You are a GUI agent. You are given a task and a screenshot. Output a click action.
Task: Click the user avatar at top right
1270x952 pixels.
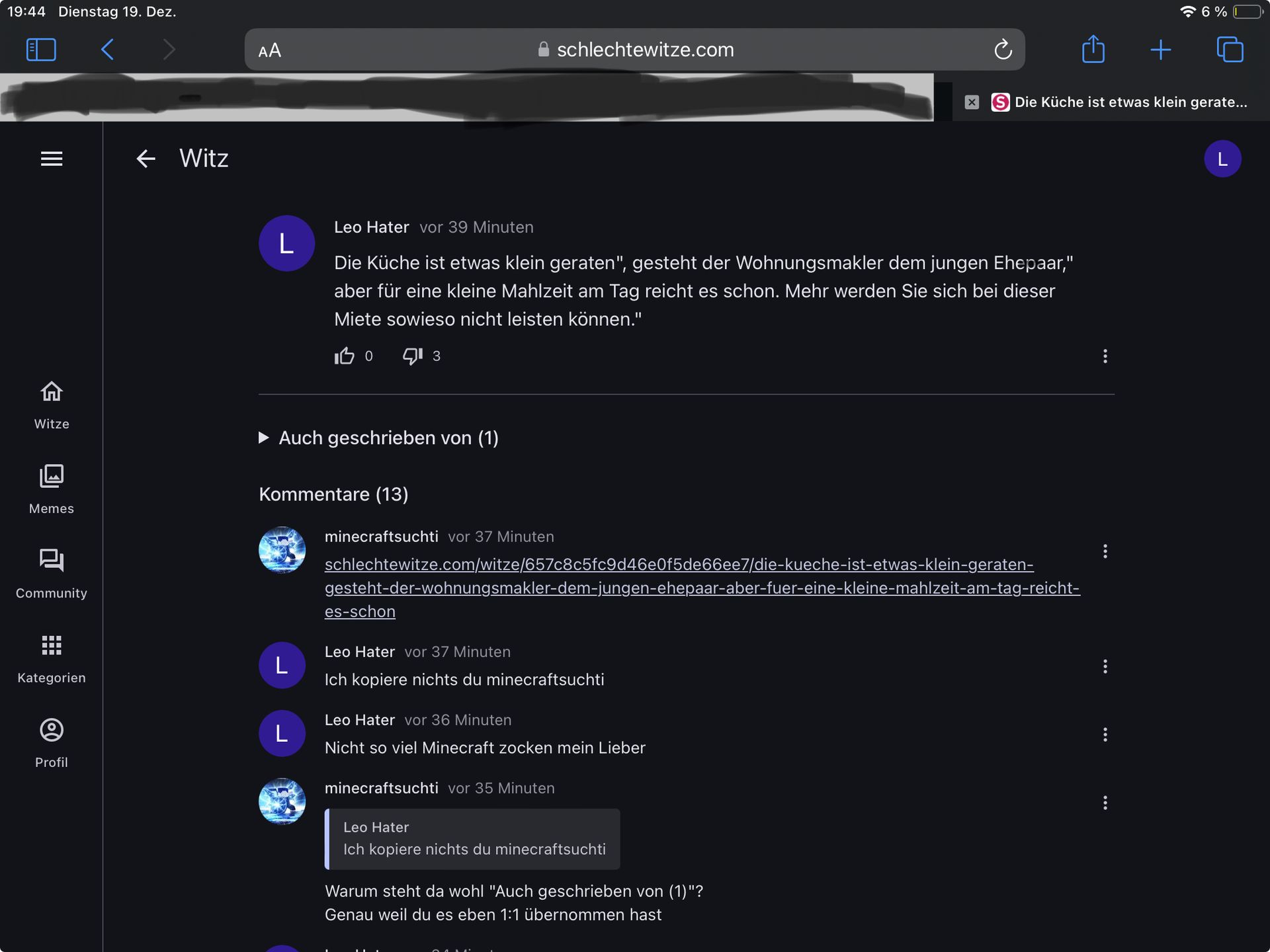(1222, 159)
